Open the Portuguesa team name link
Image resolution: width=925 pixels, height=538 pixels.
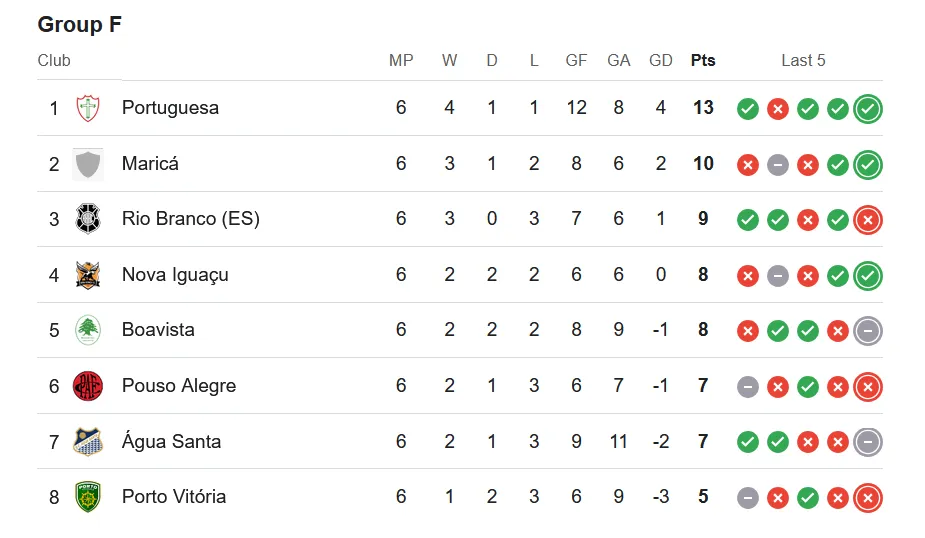pyautogui.click(x=170, y=108)
